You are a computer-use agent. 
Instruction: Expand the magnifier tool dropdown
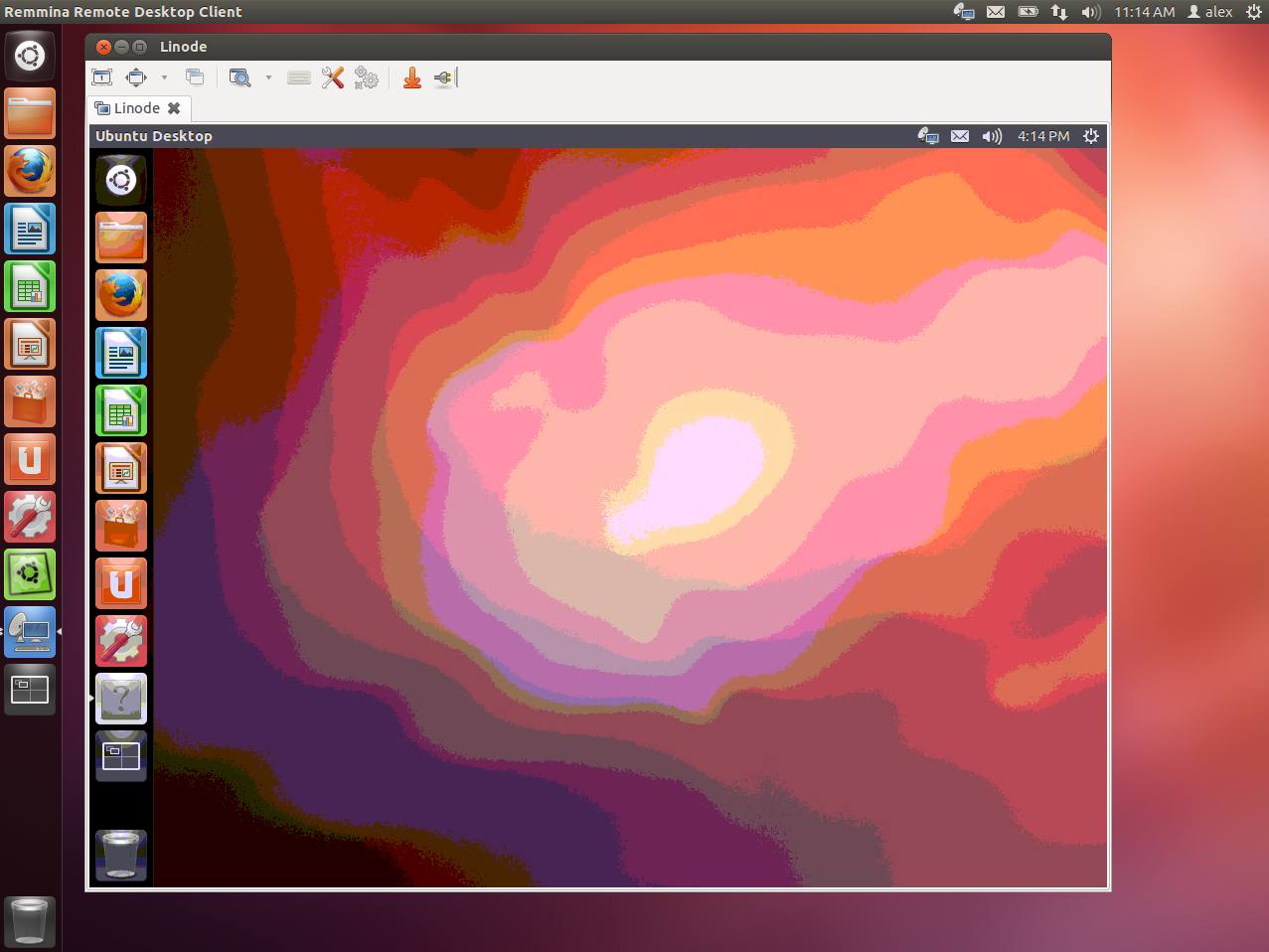(x=268, y=78)
